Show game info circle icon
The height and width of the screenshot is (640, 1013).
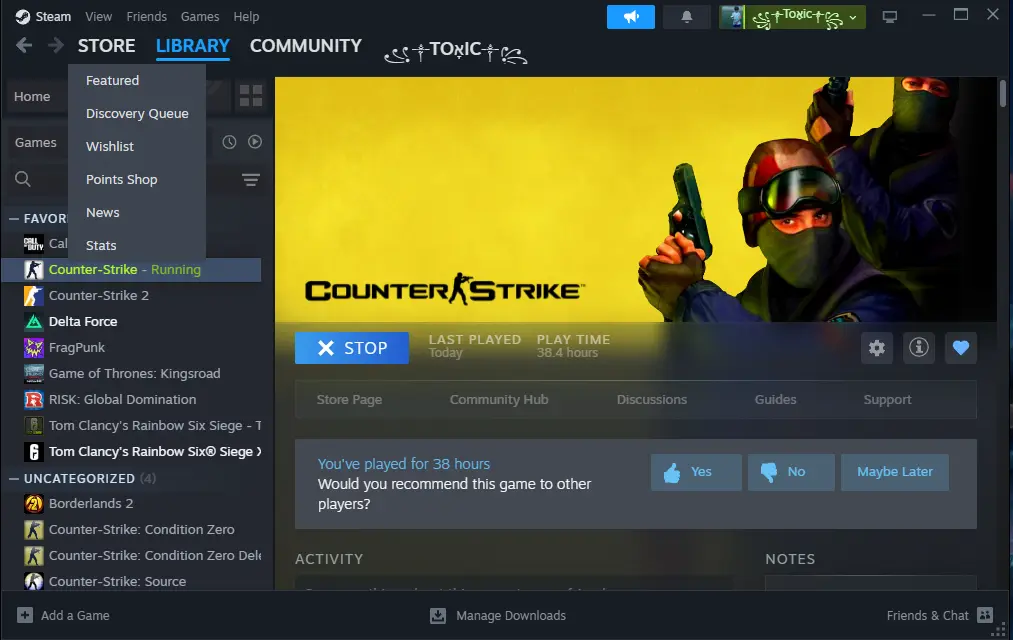[919, 348]
